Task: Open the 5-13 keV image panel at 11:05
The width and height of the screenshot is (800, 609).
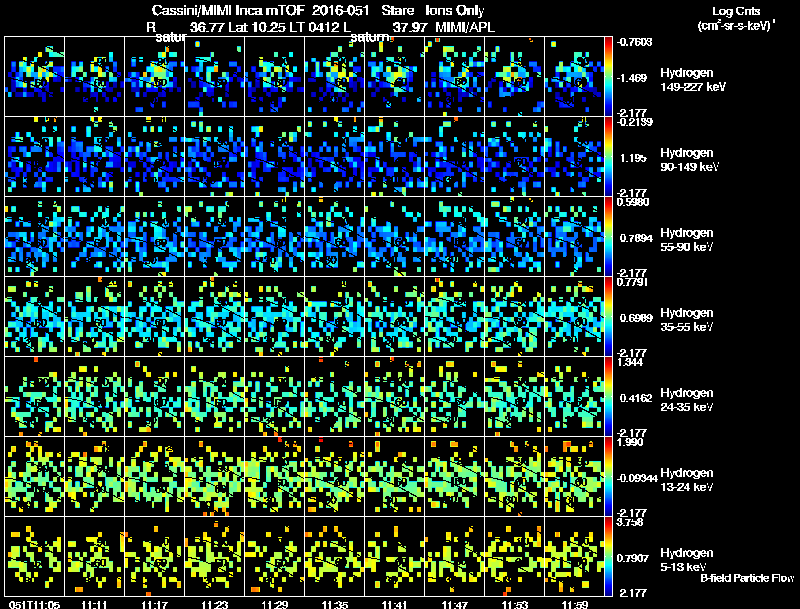Action: pos(34,557)
